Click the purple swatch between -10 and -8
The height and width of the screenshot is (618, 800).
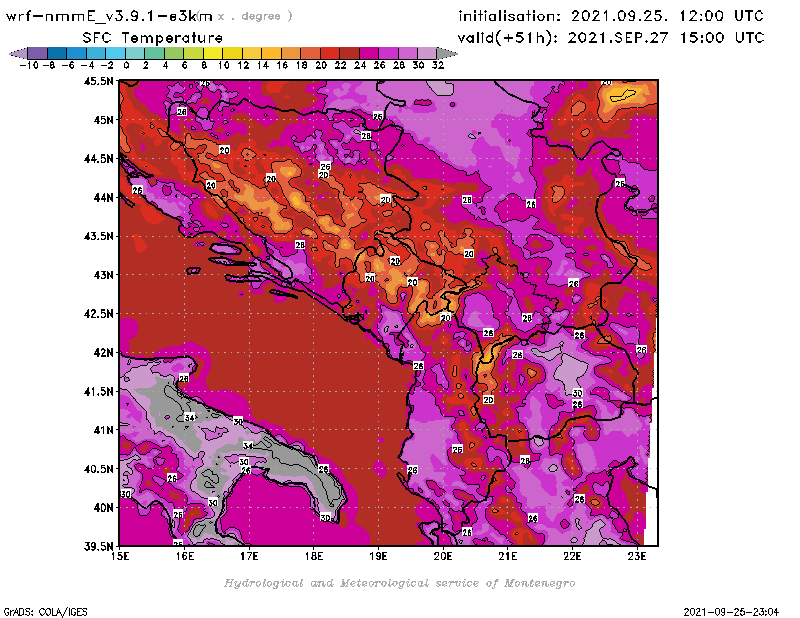click(x=38, y=54)
